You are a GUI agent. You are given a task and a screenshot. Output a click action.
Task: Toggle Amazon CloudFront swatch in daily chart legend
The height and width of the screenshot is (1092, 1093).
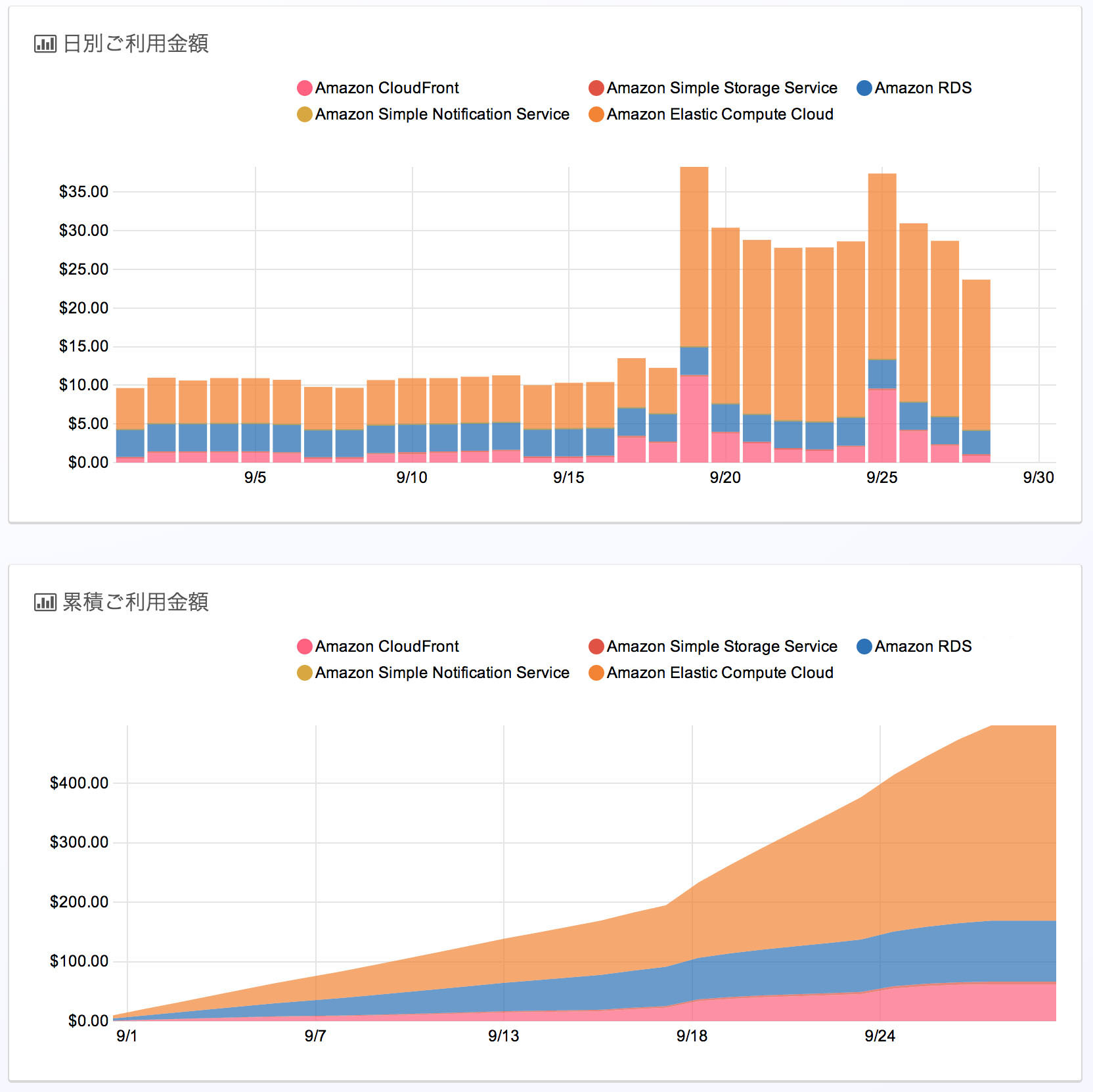point(305,88)
